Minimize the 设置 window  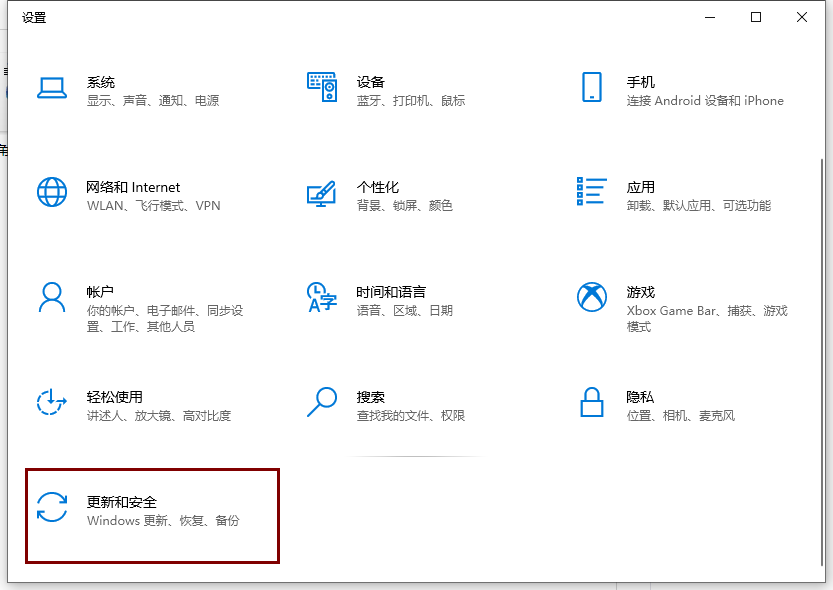pyautogui.click(x=710, y=17)
